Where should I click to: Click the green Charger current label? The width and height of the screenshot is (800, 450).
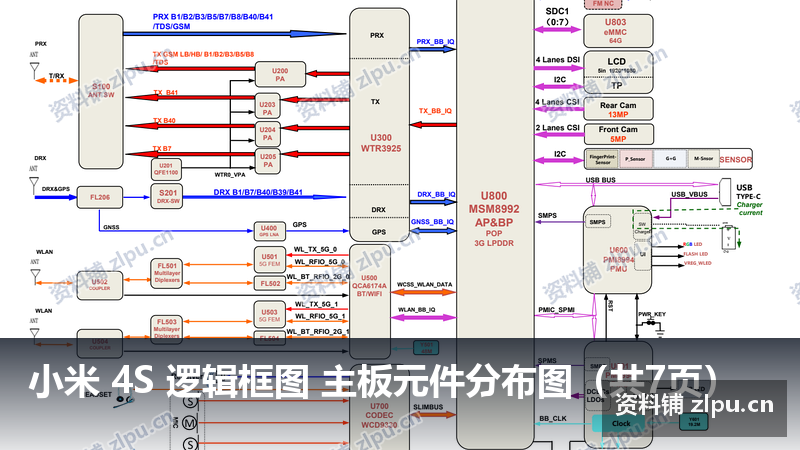coord(749,208)
